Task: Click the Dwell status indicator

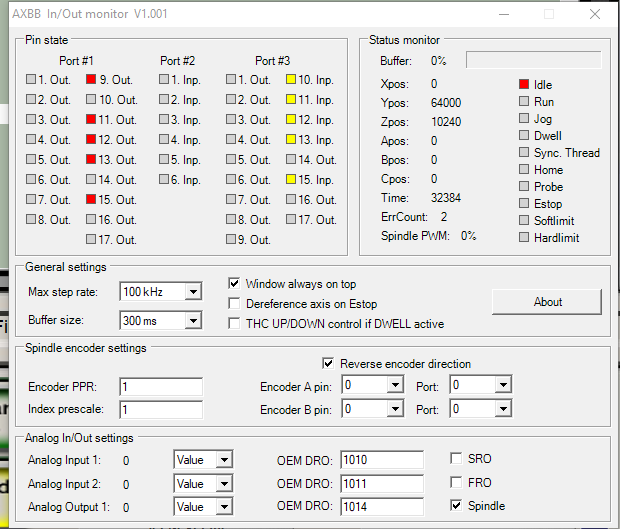Action: pyautogui.click(x=524, y=135)
